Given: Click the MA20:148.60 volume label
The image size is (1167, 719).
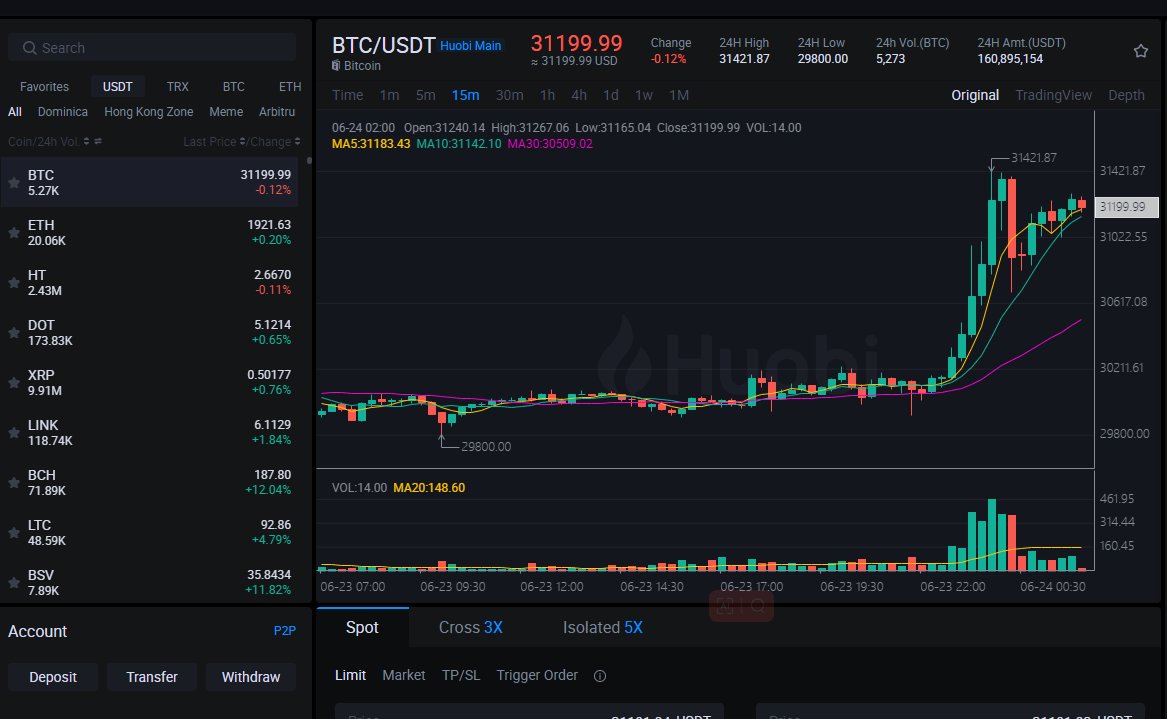Looking at the screenshot, I should click(429, 488).
